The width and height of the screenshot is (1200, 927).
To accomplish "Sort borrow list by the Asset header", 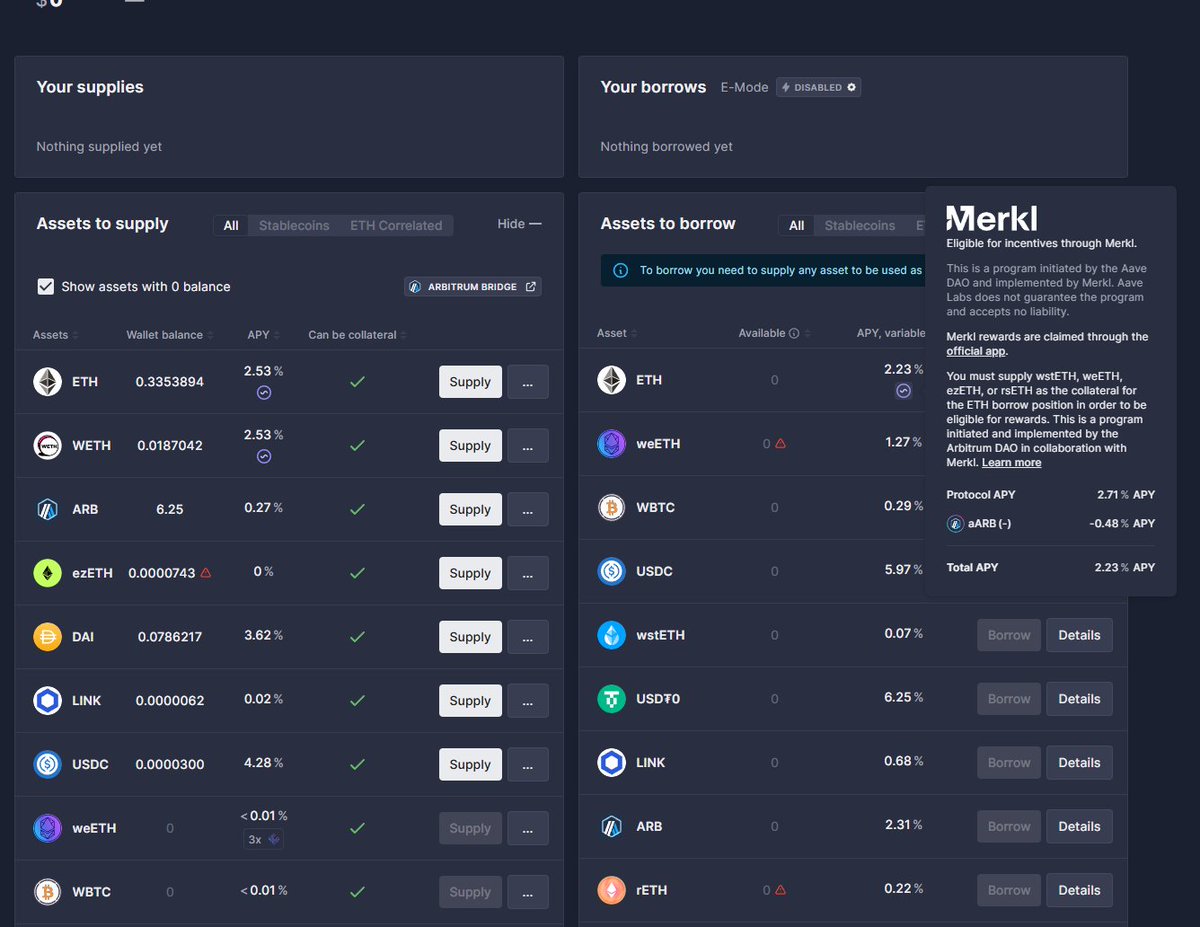I will click(617, 333).
